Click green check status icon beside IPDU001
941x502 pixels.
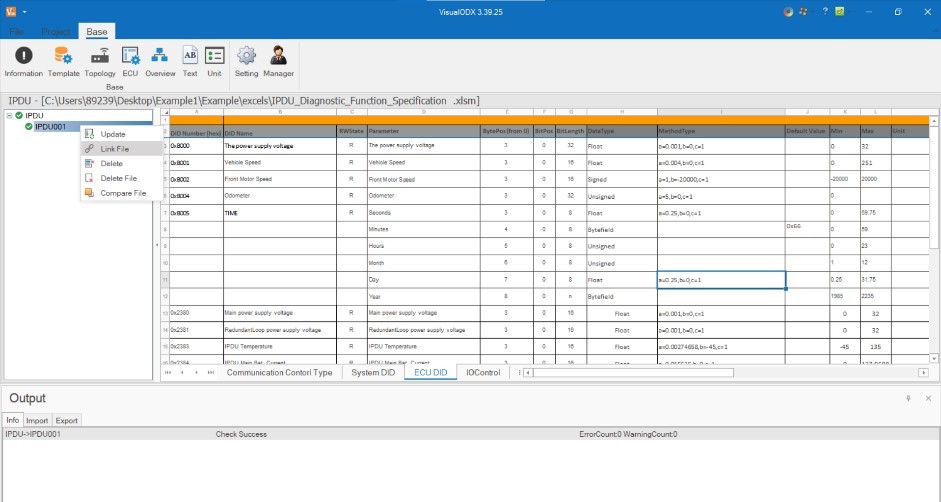coord(28,127)
